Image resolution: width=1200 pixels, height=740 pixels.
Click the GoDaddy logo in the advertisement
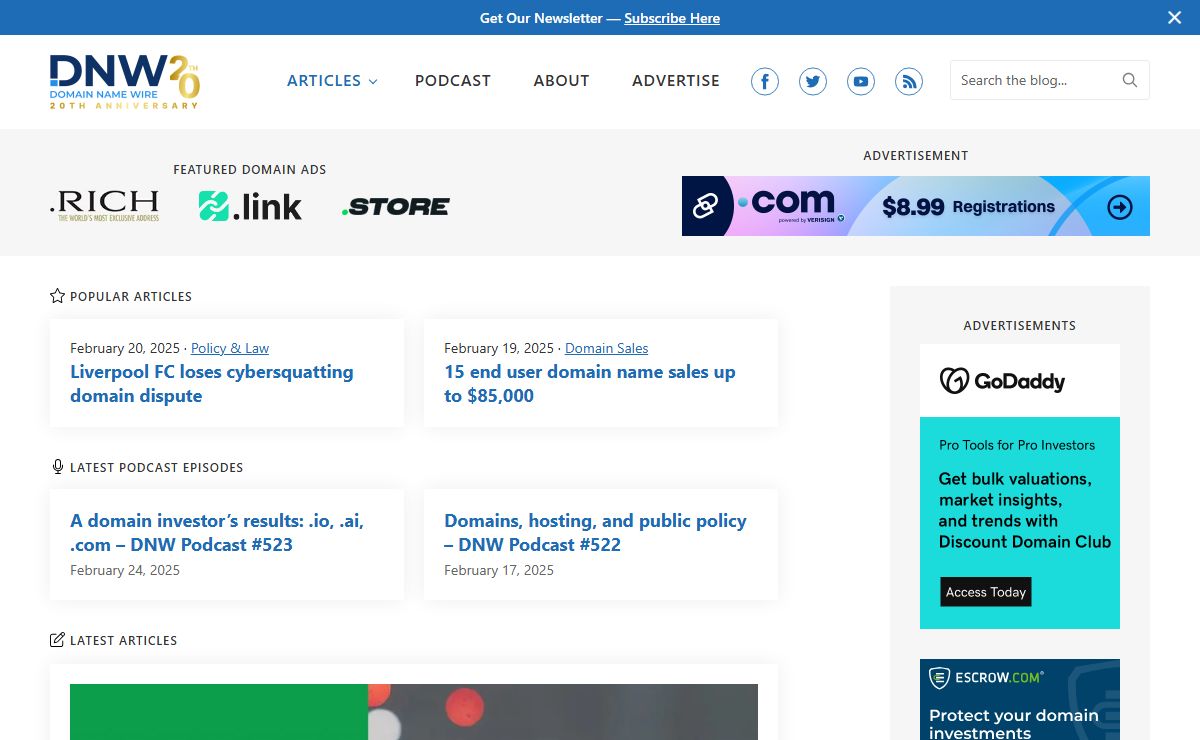coord(1002,381)
